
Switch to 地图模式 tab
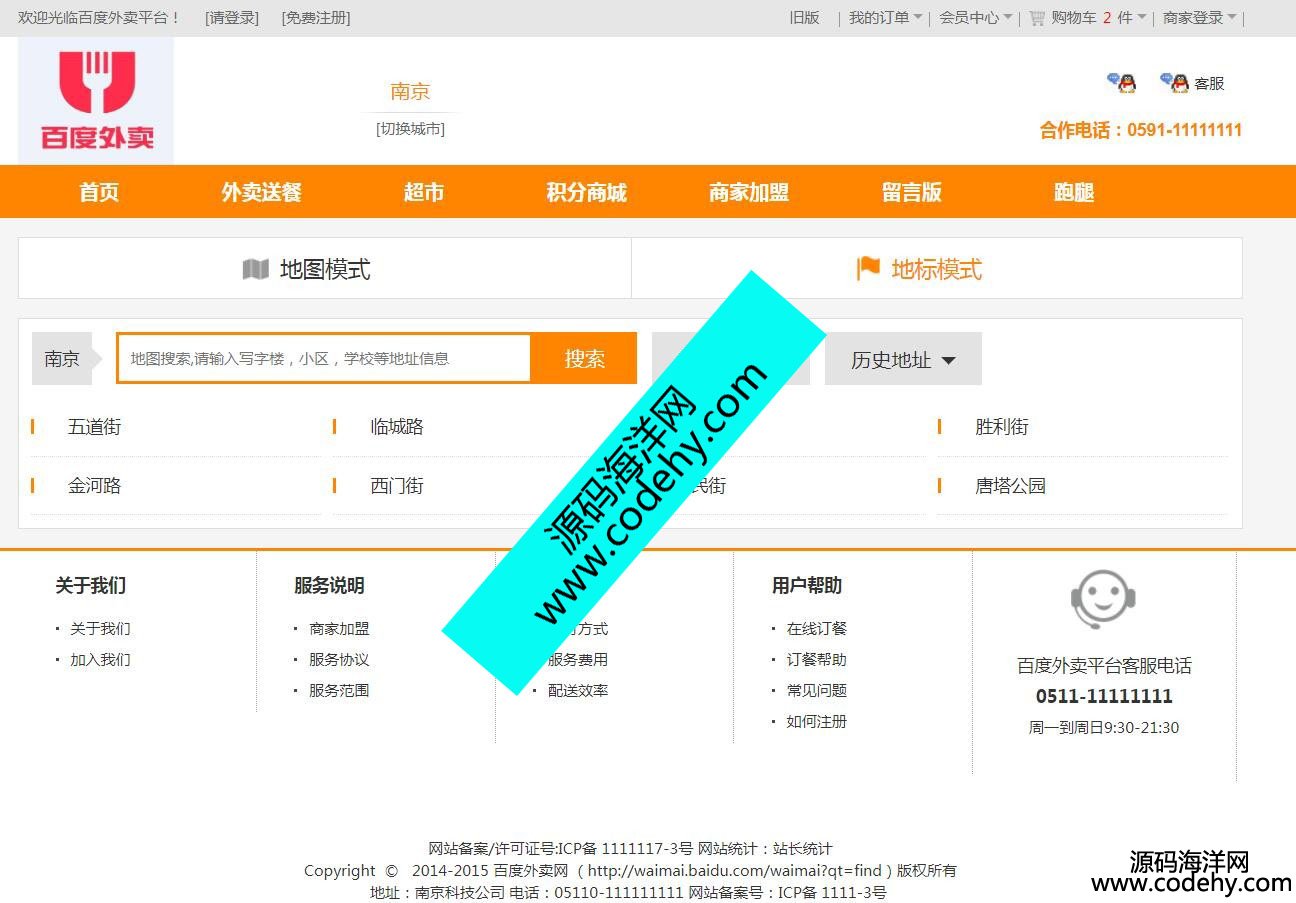click(325, 268)
